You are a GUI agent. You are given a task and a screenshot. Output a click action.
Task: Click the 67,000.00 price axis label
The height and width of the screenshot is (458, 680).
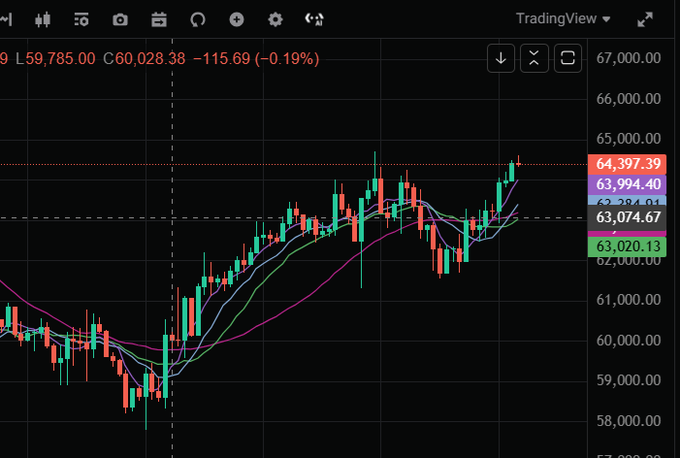coord(628,58)
